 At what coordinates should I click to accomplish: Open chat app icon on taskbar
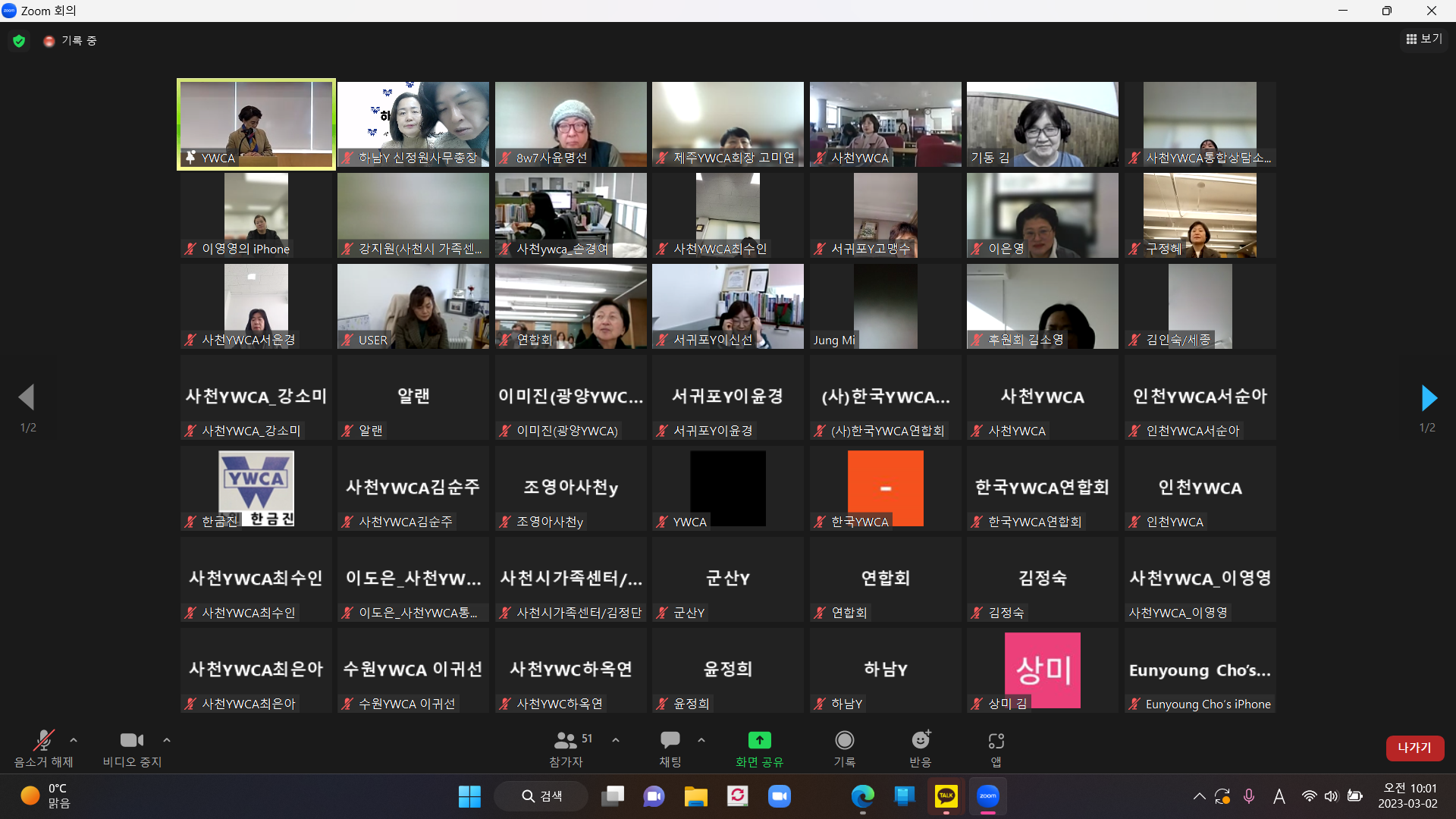click(x=654, y=796)
